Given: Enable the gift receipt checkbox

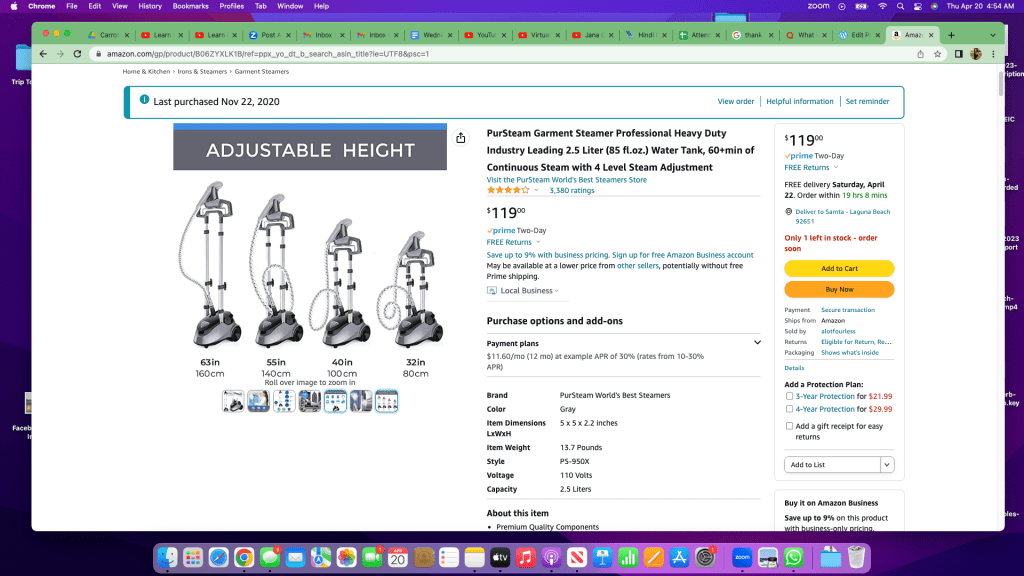Looking at the screenshot, I should [789, 426].
